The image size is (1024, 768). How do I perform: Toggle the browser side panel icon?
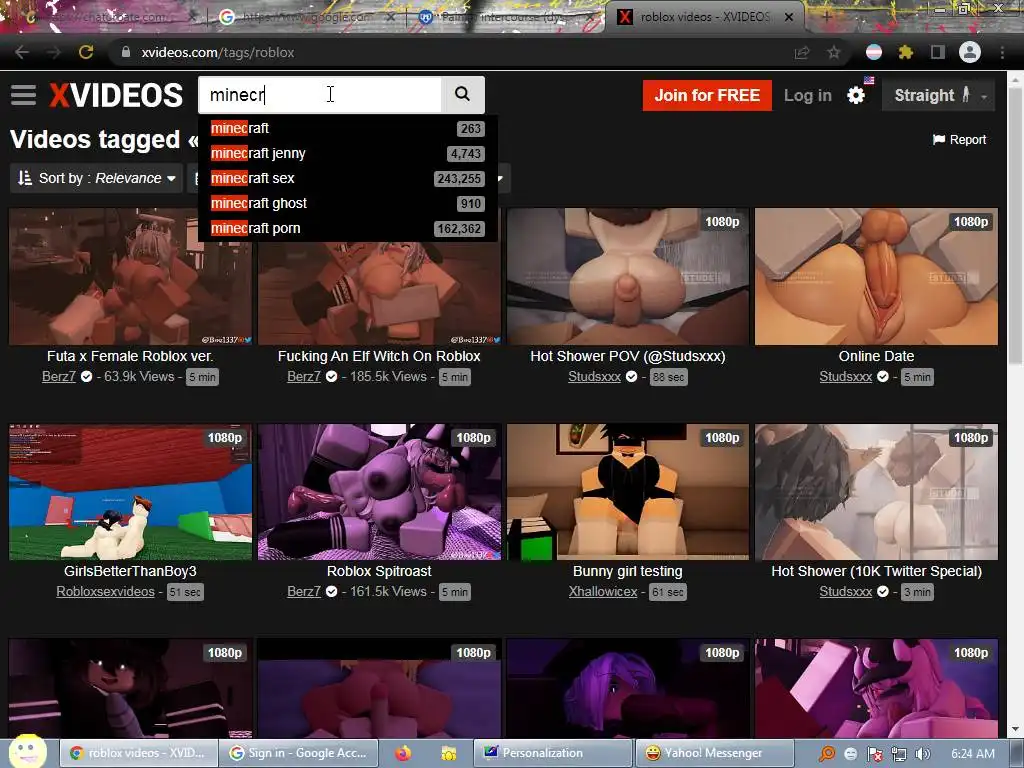click(938, 52)
